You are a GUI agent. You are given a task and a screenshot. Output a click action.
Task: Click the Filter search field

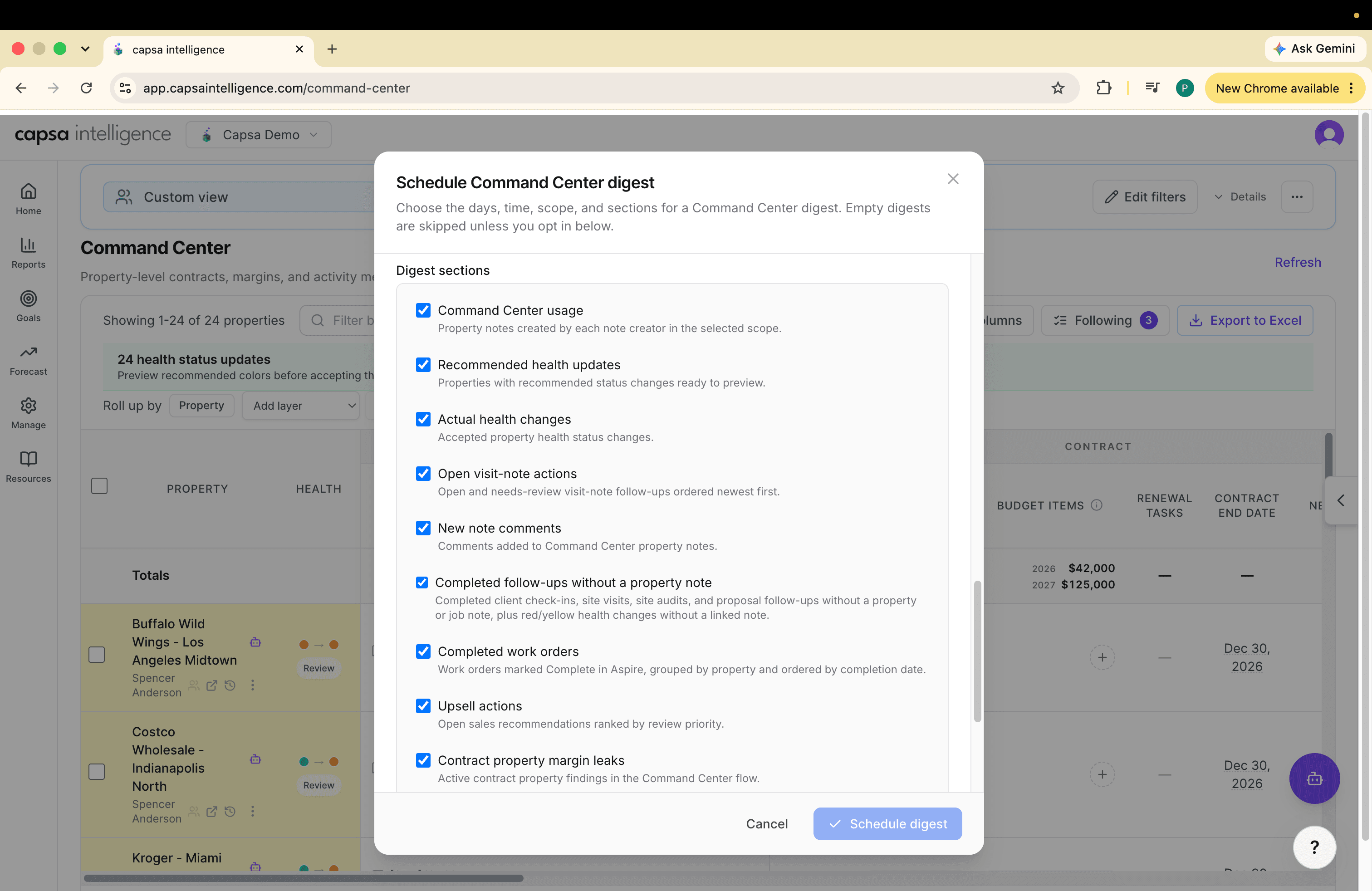(338, 320)
